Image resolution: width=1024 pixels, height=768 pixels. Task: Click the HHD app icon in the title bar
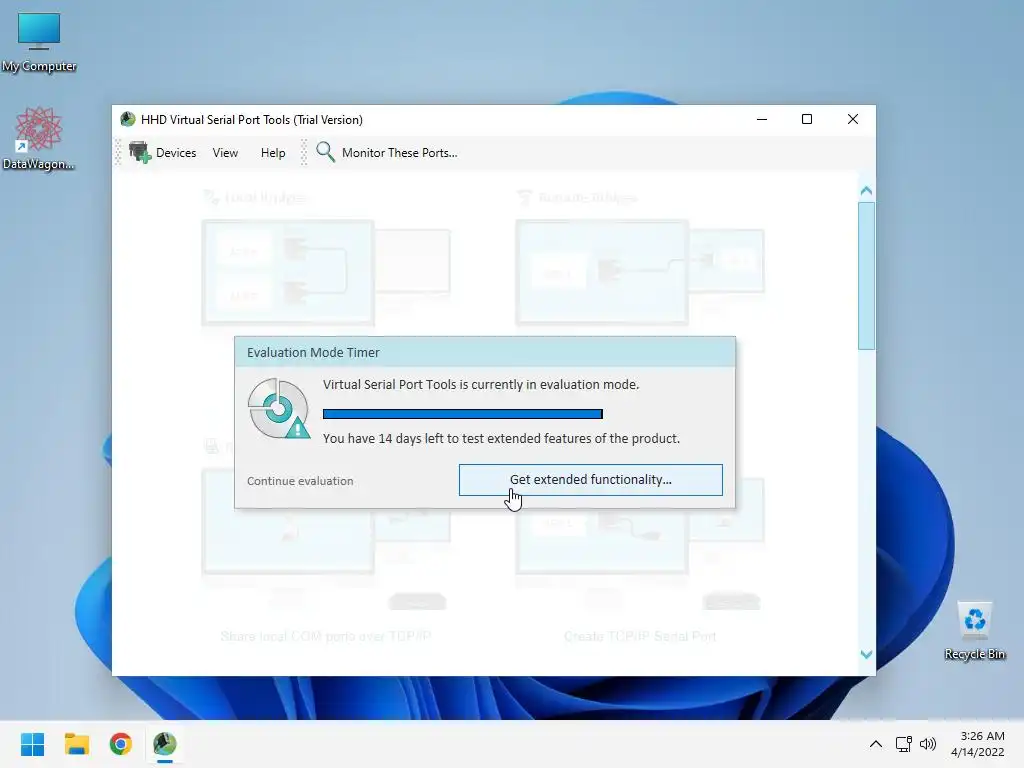pos(128,120)
